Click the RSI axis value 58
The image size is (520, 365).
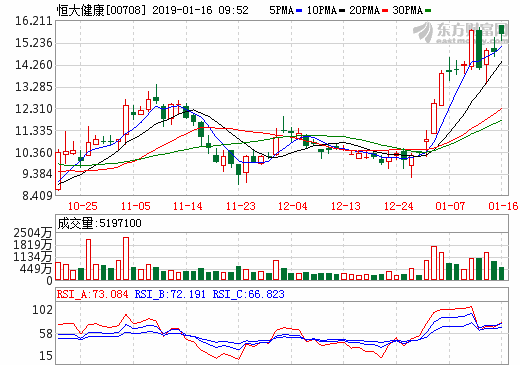tap(46, 334)
